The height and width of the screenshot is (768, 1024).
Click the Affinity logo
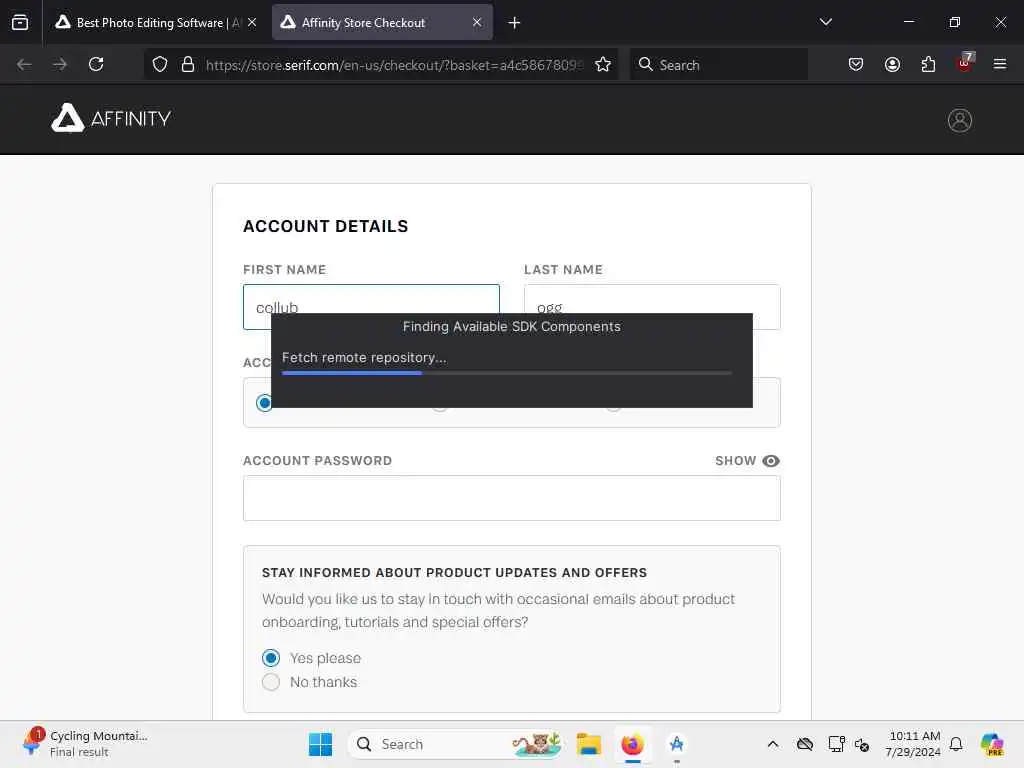[111, 118]
